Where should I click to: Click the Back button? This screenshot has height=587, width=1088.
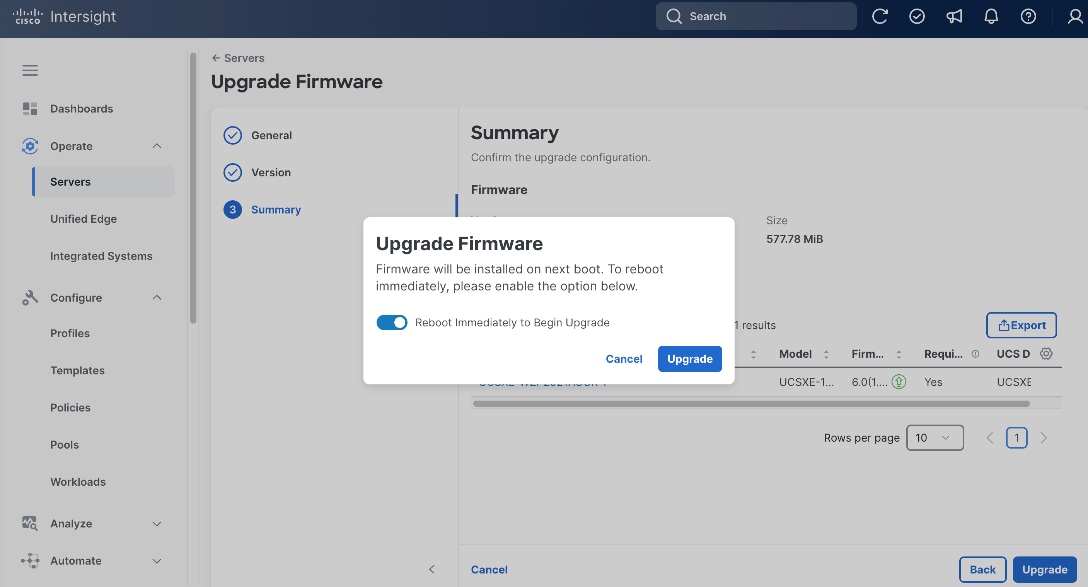(x=983, y=570)
